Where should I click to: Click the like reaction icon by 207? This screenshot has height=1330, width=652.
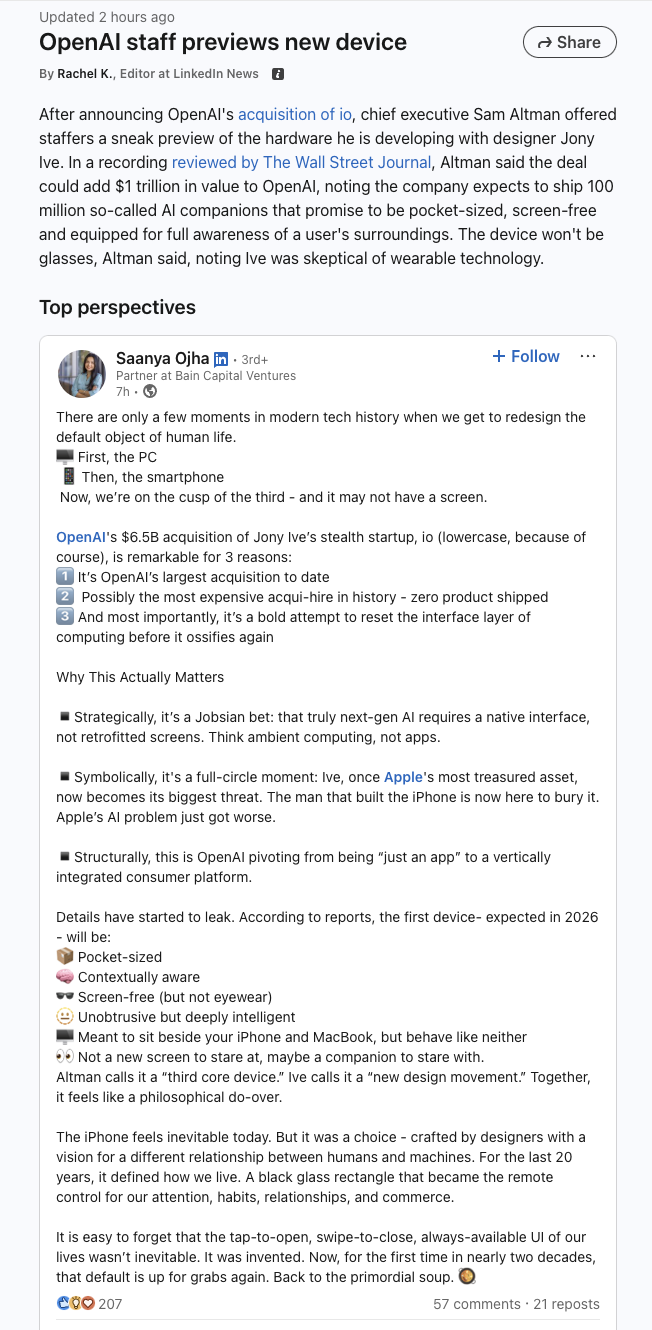pos(64,1303)
